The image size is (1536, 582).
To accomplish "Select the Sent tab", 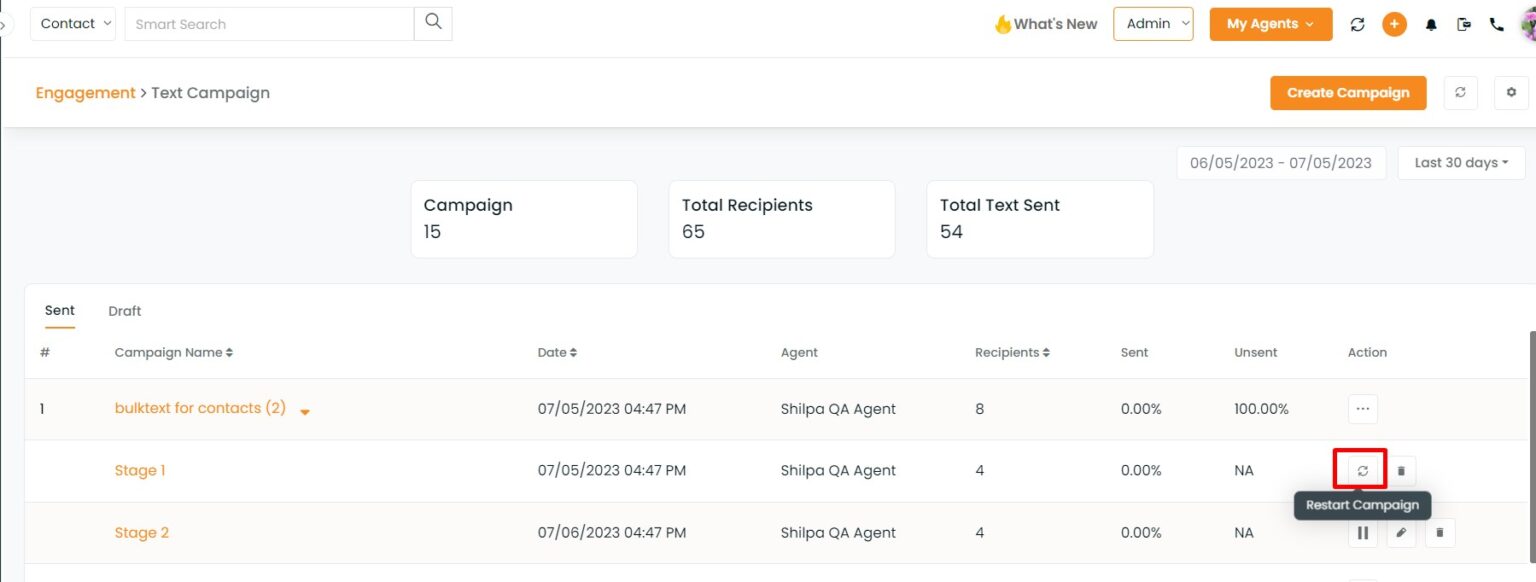I will point(60,311).
